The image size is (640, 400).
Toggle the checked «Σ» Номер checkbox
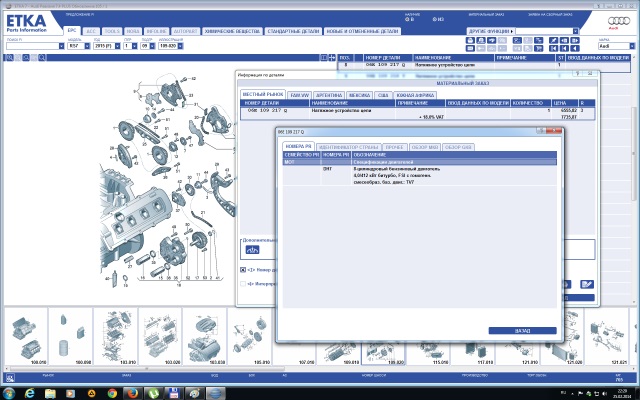[243, 270]
